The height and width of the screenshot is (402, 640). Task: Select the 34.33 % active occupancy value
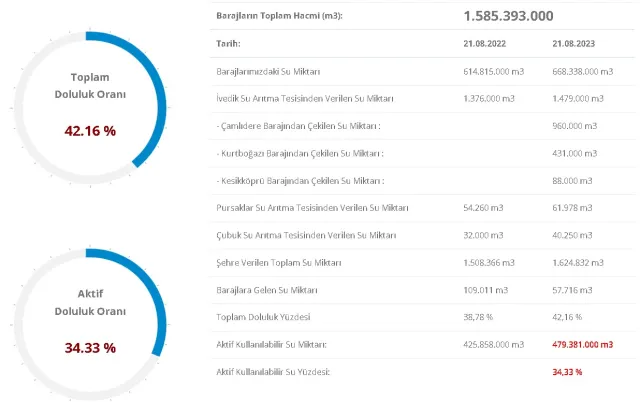[x=90, y=347]
